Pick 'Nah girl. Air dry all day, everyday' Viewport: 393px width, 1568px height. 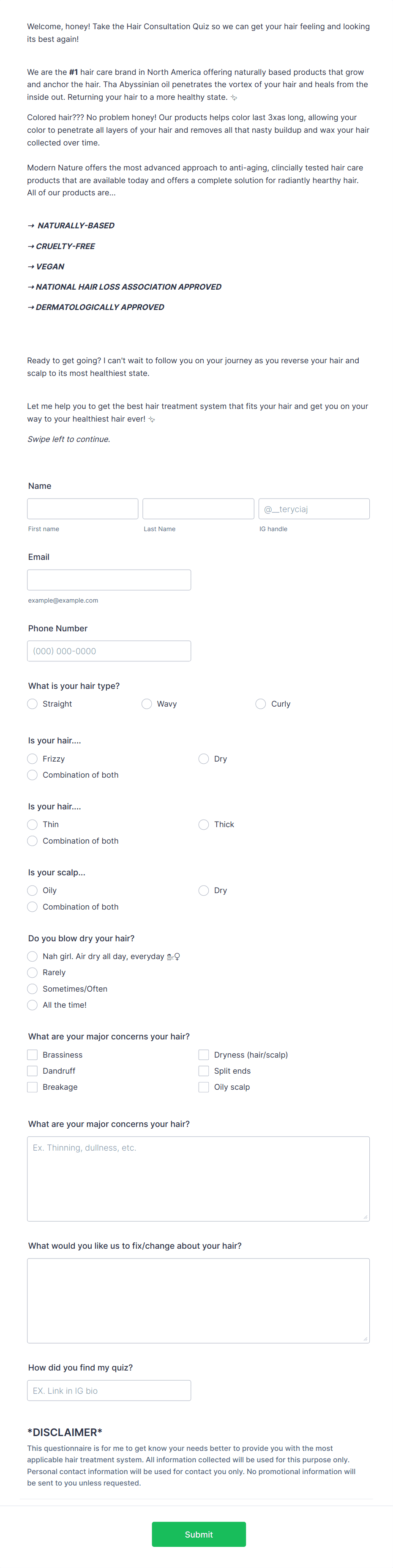pyautogui.click(x=32, y=956)
